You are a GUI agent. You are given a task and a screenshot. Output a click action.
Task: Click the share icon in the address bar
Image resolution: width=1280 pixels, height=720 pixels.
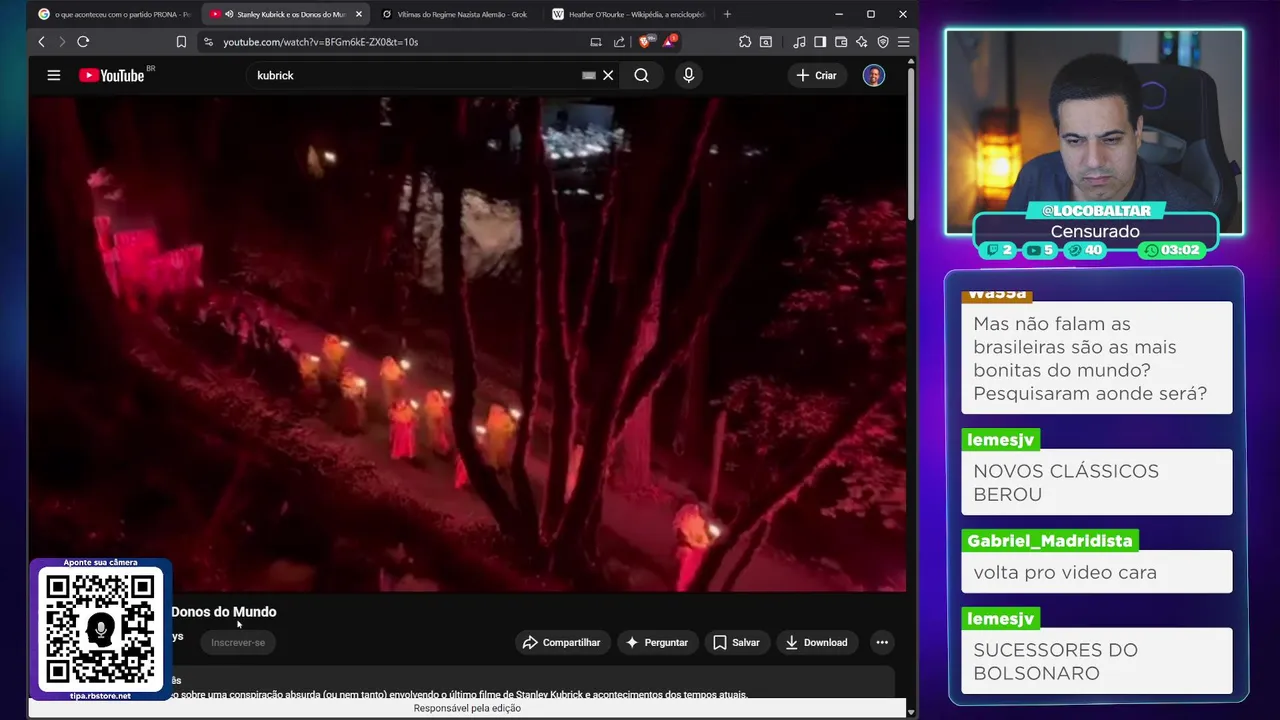tap(619, 42)
